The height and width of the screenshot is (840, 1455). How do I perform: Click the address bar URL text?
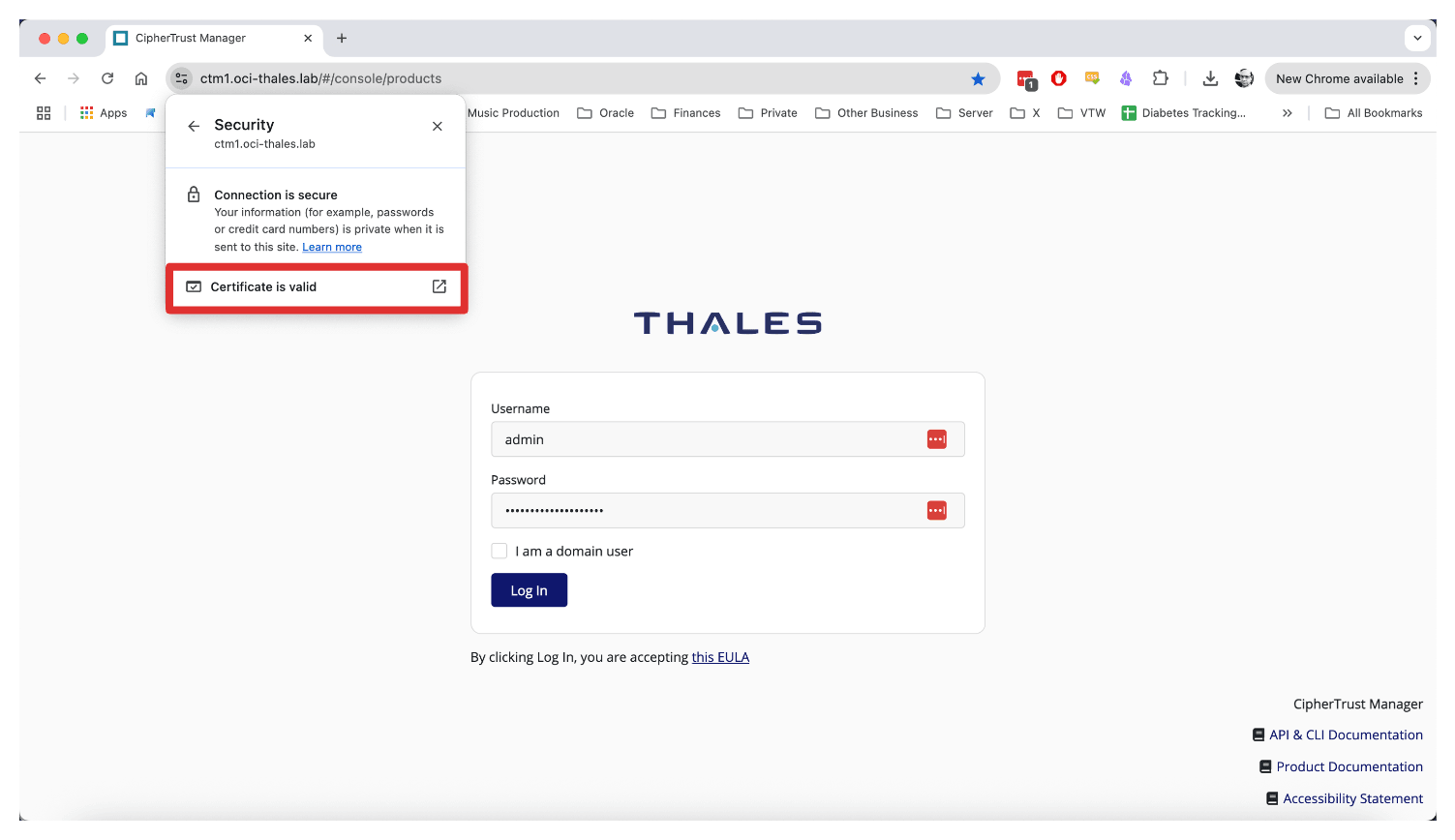tap(320, 78)
